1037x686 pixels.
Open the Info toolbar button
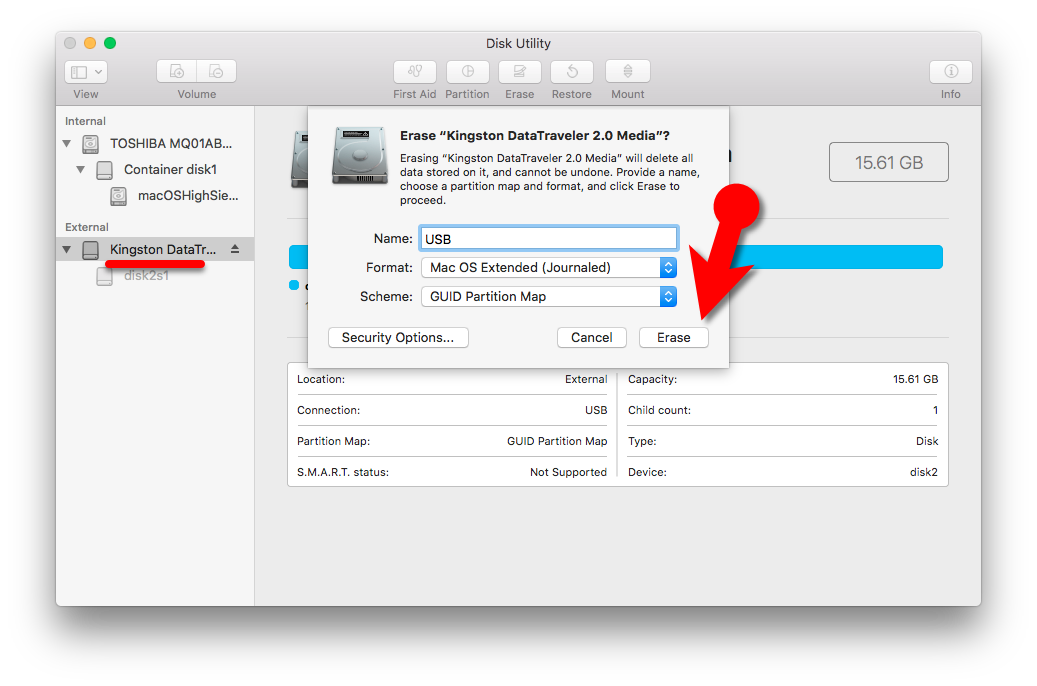pos(950,71)
